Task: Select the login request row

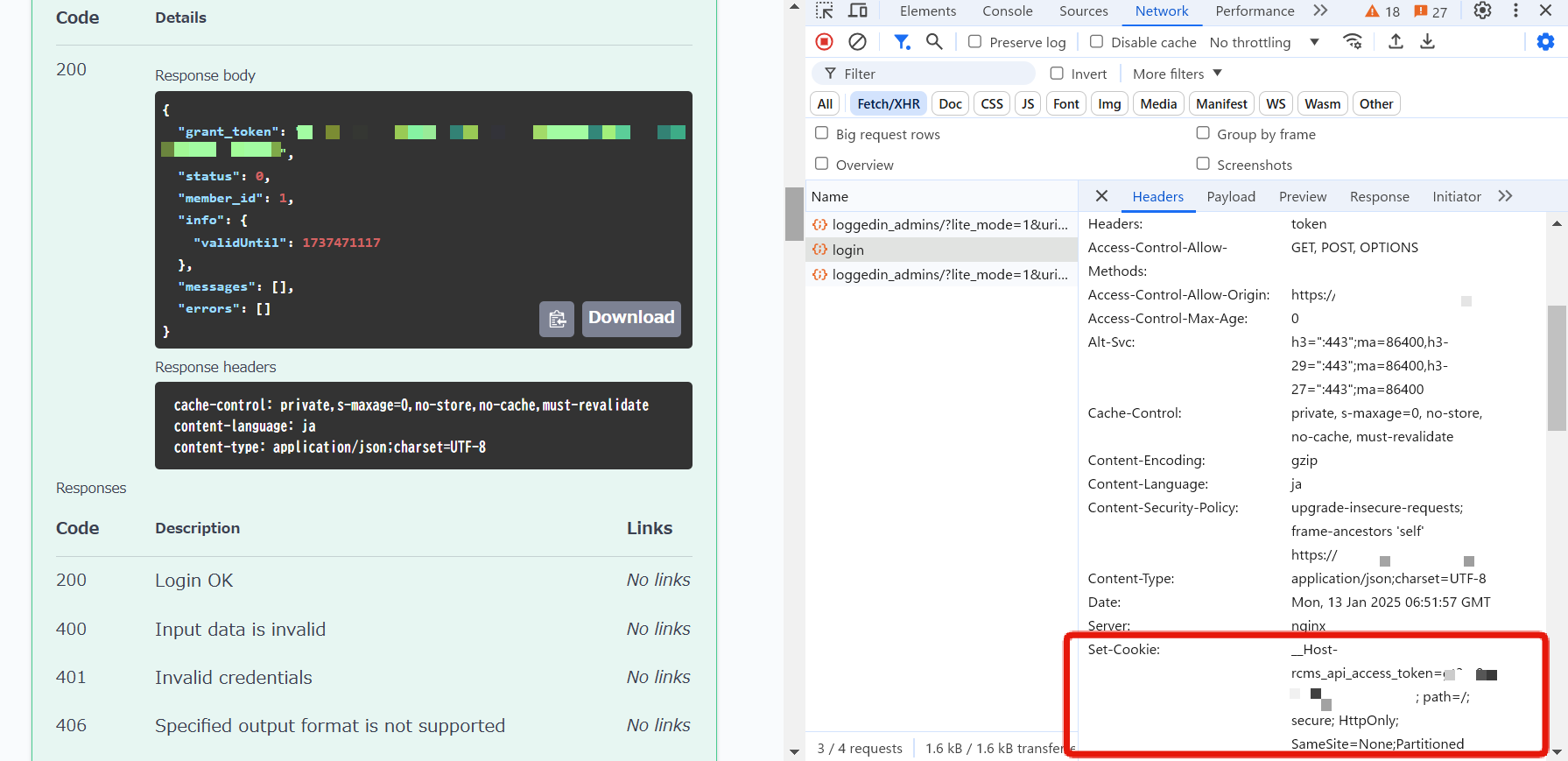Action: (847, 250)
